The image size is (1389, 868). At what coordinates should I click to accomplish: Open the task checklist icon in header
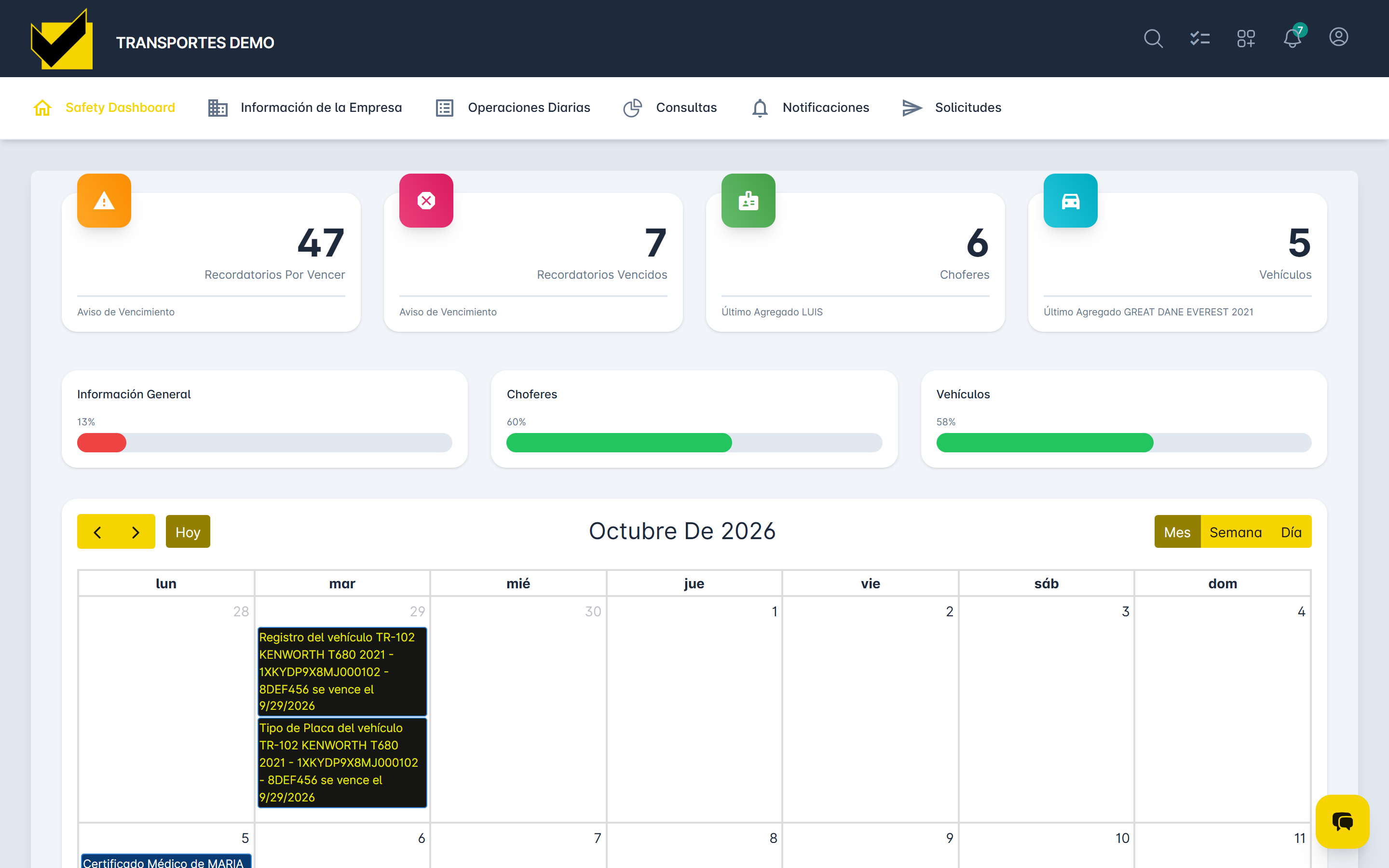pyautogui.click(x=1199, y=39)
